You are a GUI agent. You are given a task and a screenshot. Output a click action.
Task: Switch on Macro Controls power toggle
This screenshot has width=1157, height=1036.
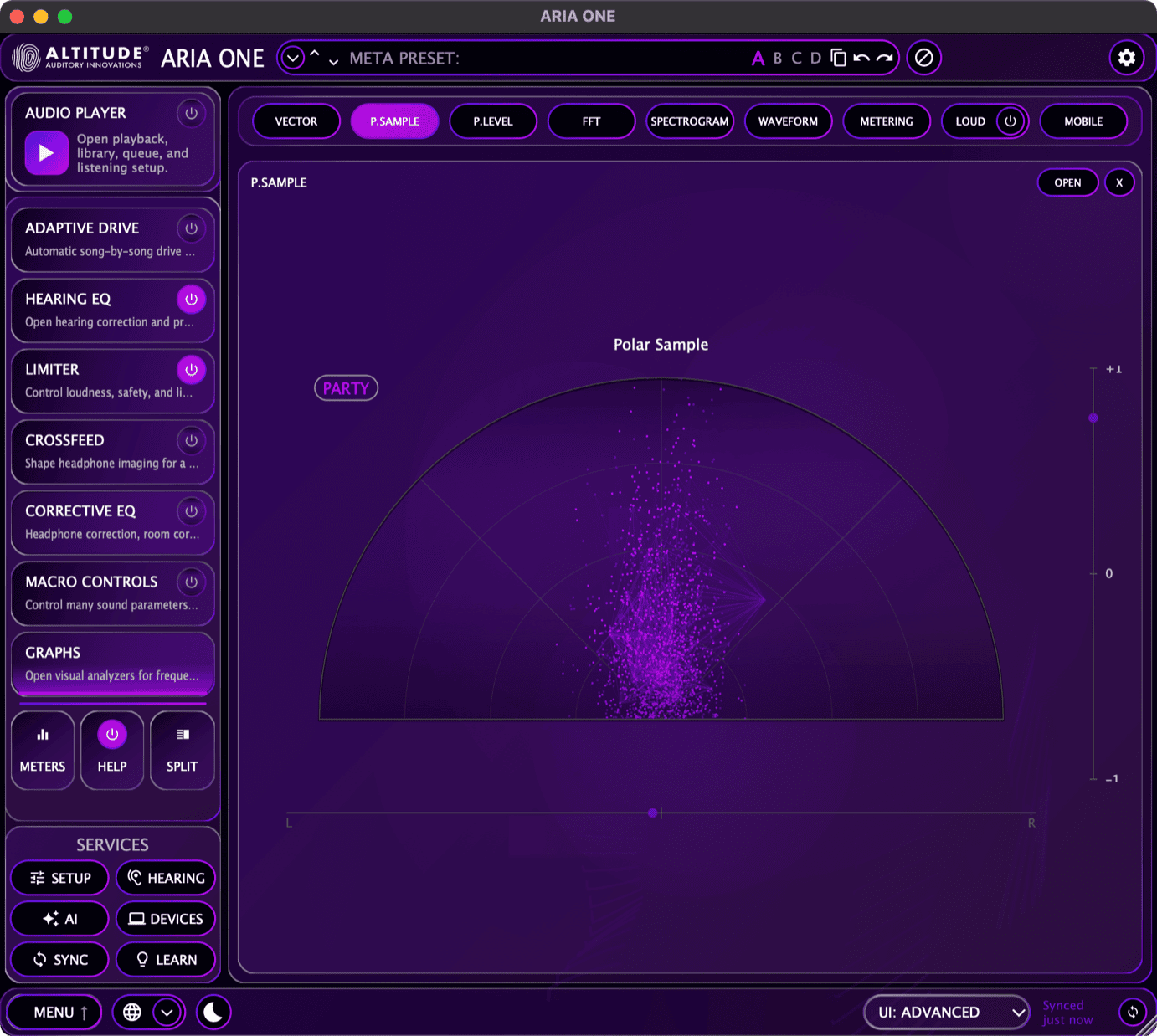(192, 582)
